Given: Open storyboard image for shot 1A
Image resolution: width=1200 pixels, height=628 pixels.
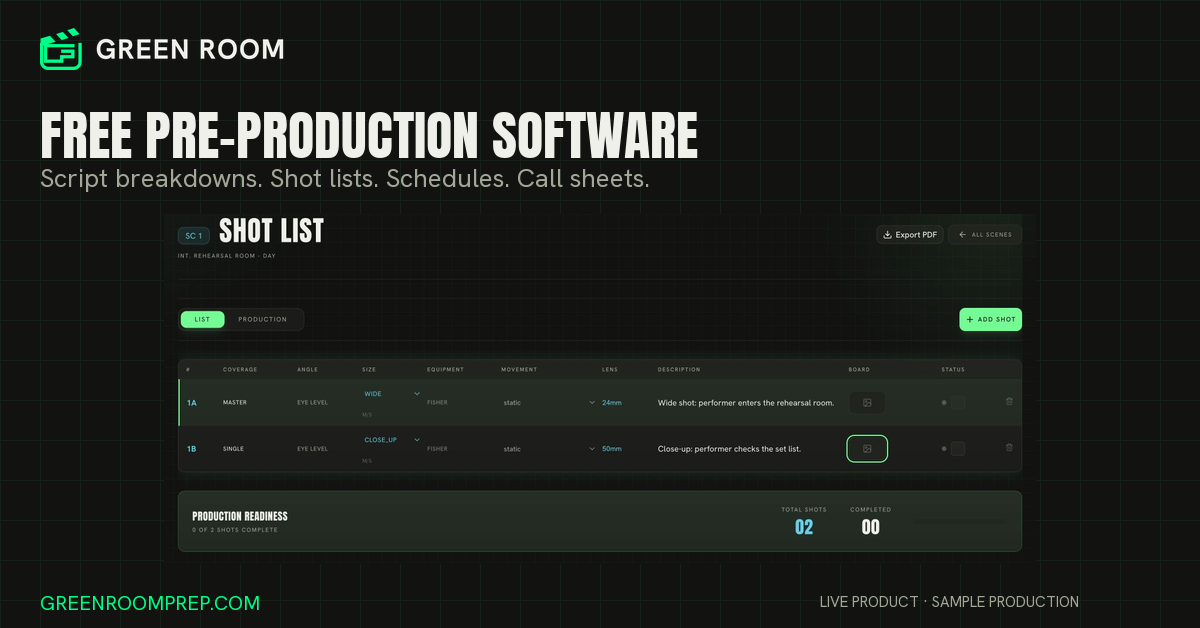Looking at the screenshot, I should [x=867, y=403].
